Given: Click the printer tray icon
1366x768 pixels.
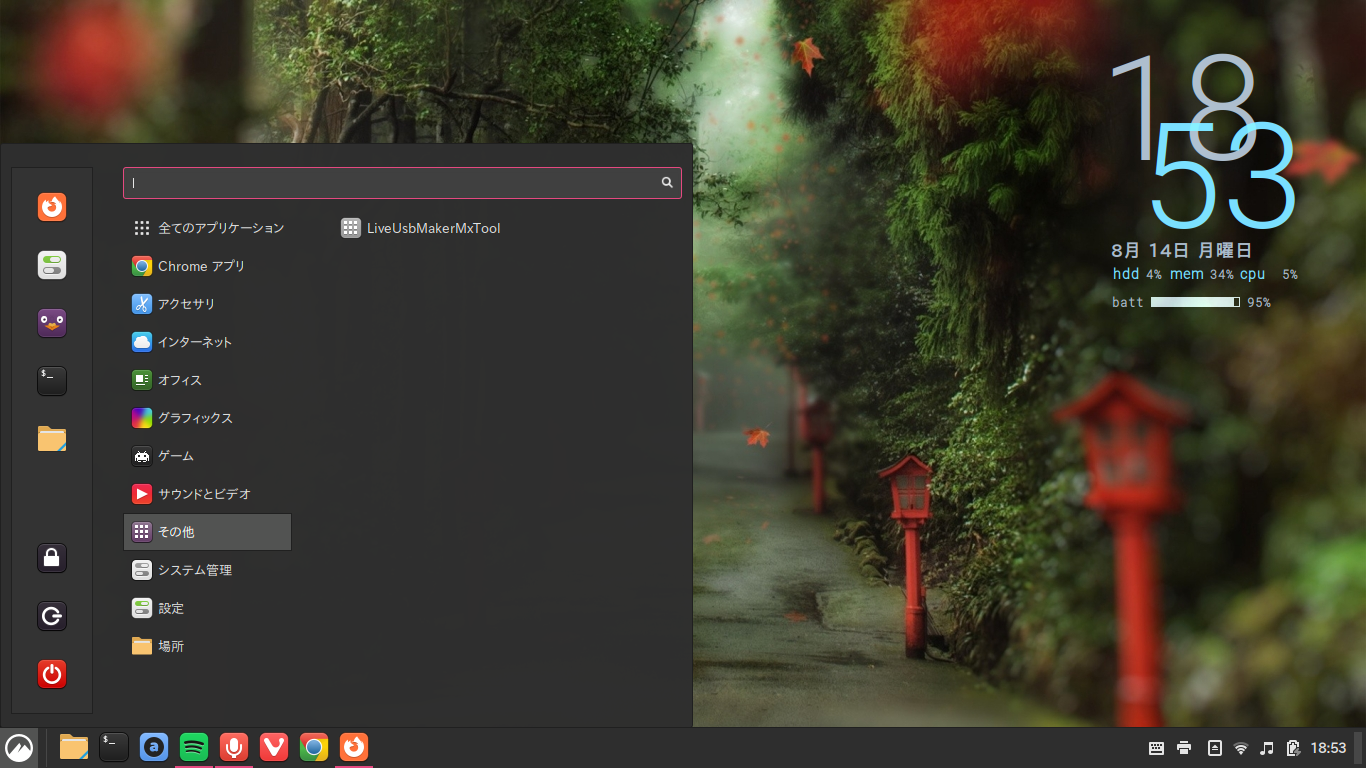Looking at the screenshot, I should 1185,748.
